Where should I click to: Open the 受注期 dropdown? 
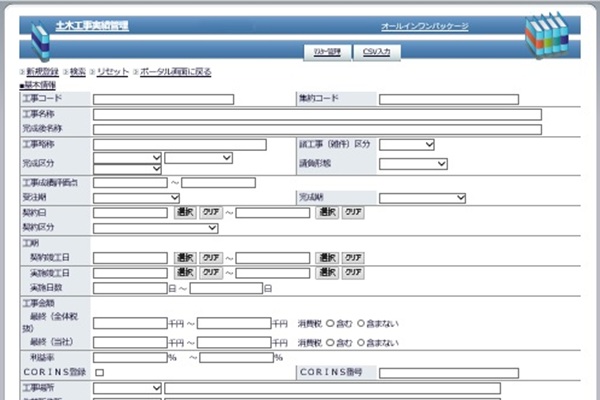tap(136, 198)
